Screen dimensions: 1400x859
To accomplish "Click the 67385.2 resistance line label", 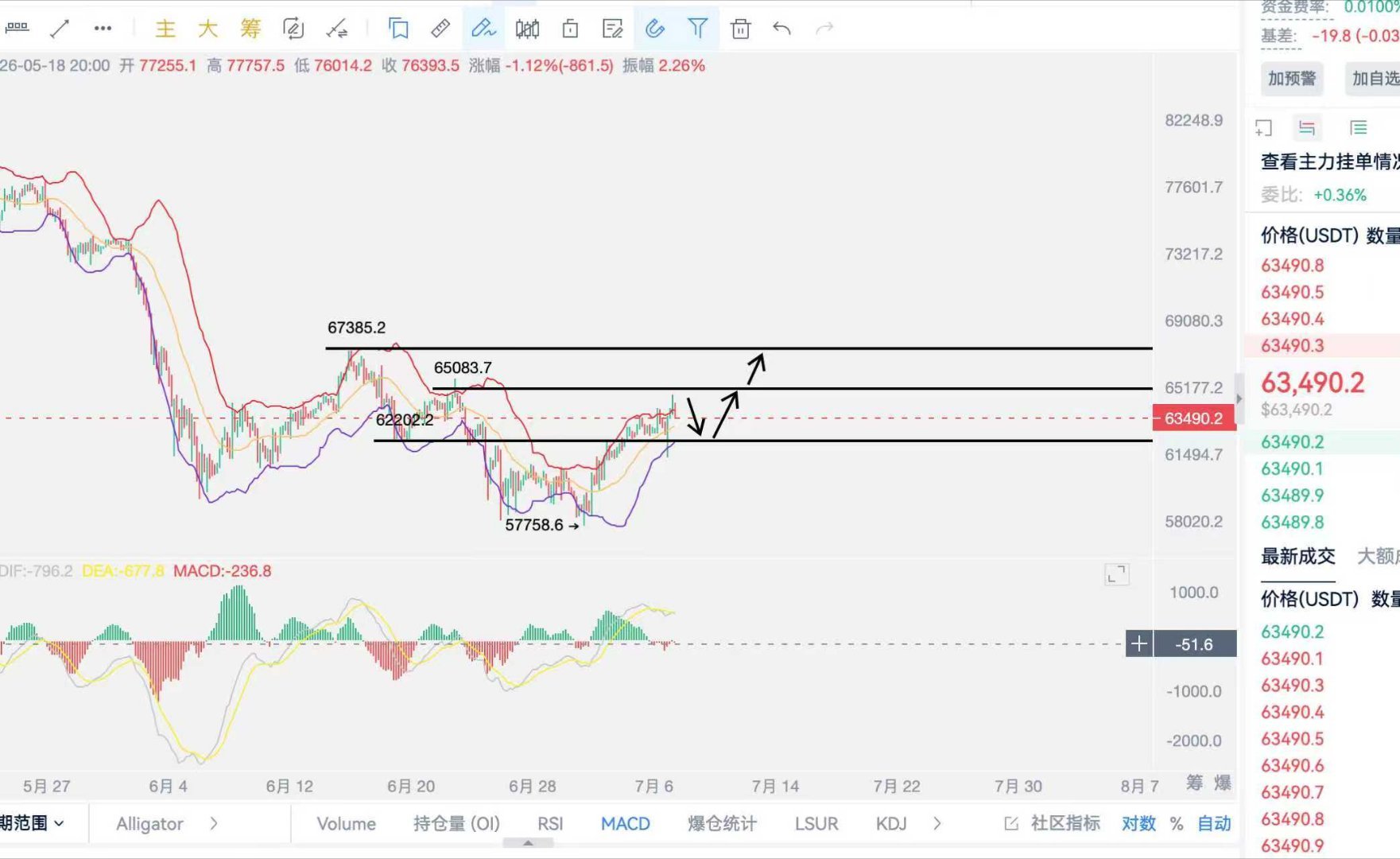I will tap(356, 328).
